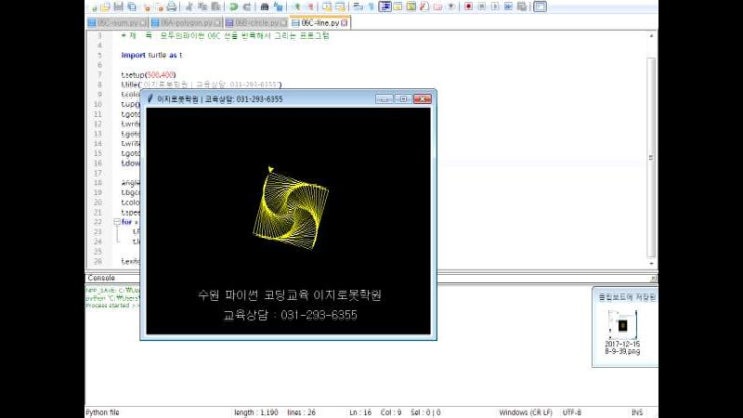
Task: Click the Save file toolbar icon
Action: pyautogui.click(x=118, y=6)
